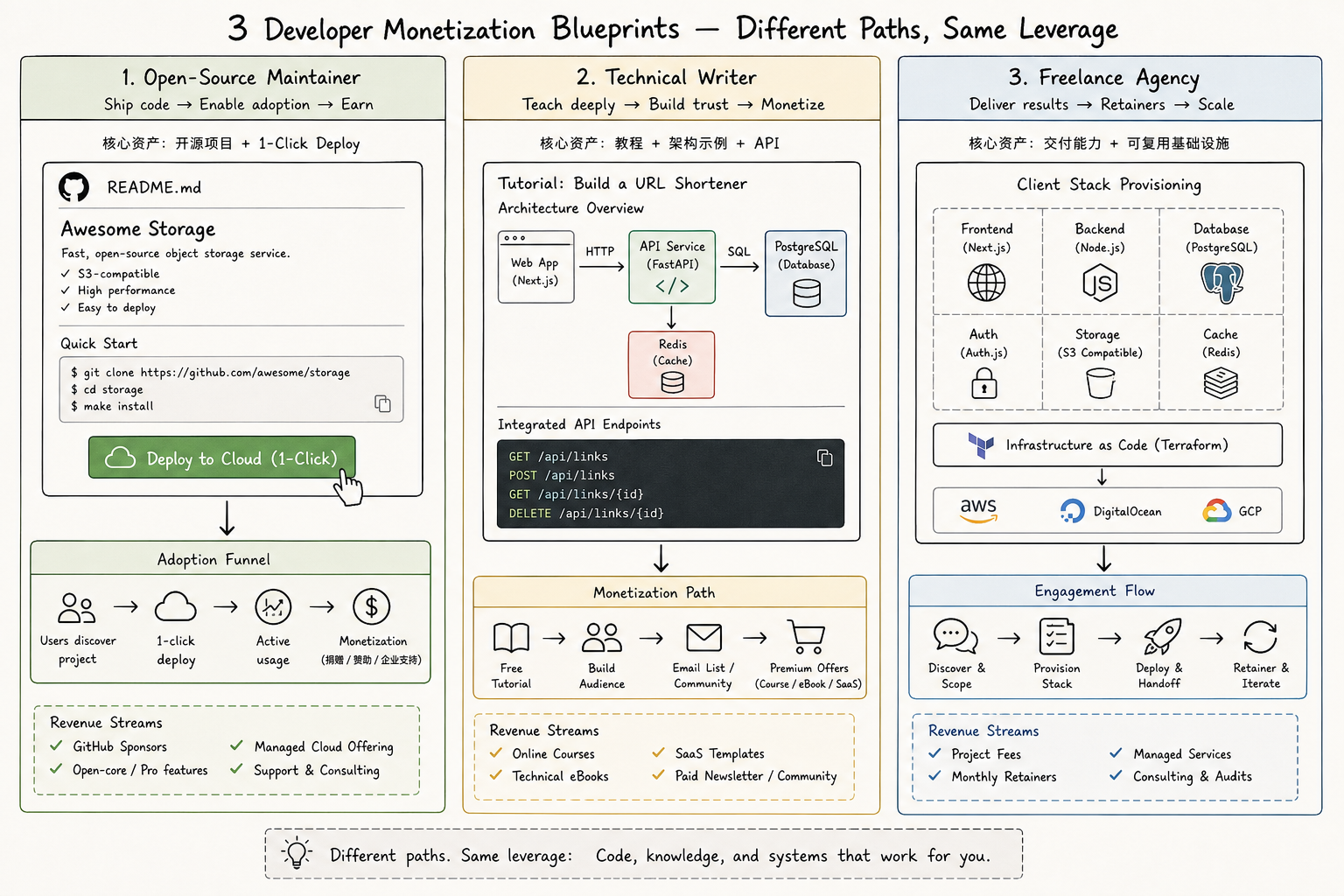The image size is (1344, 896).
Task: Toggle the Online Courses checkmark
Action: [x=496, y=752]
